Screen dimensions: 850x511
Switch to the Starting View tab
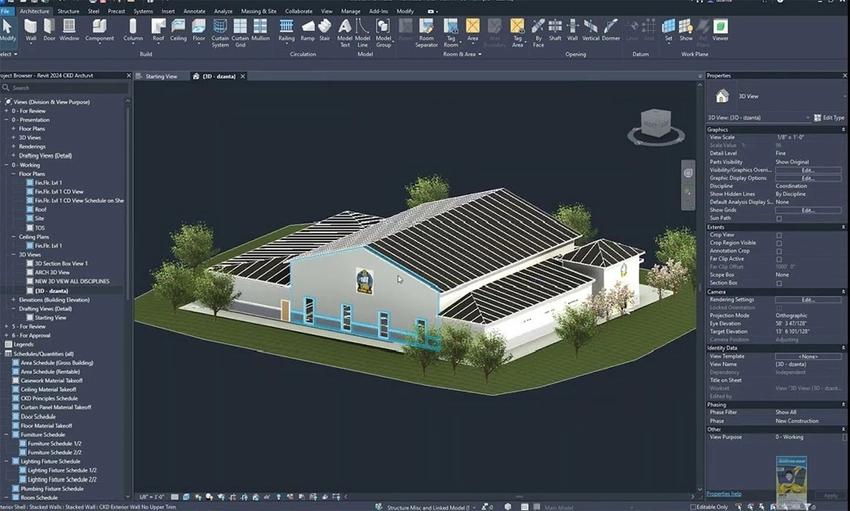[x=160, y=76]
